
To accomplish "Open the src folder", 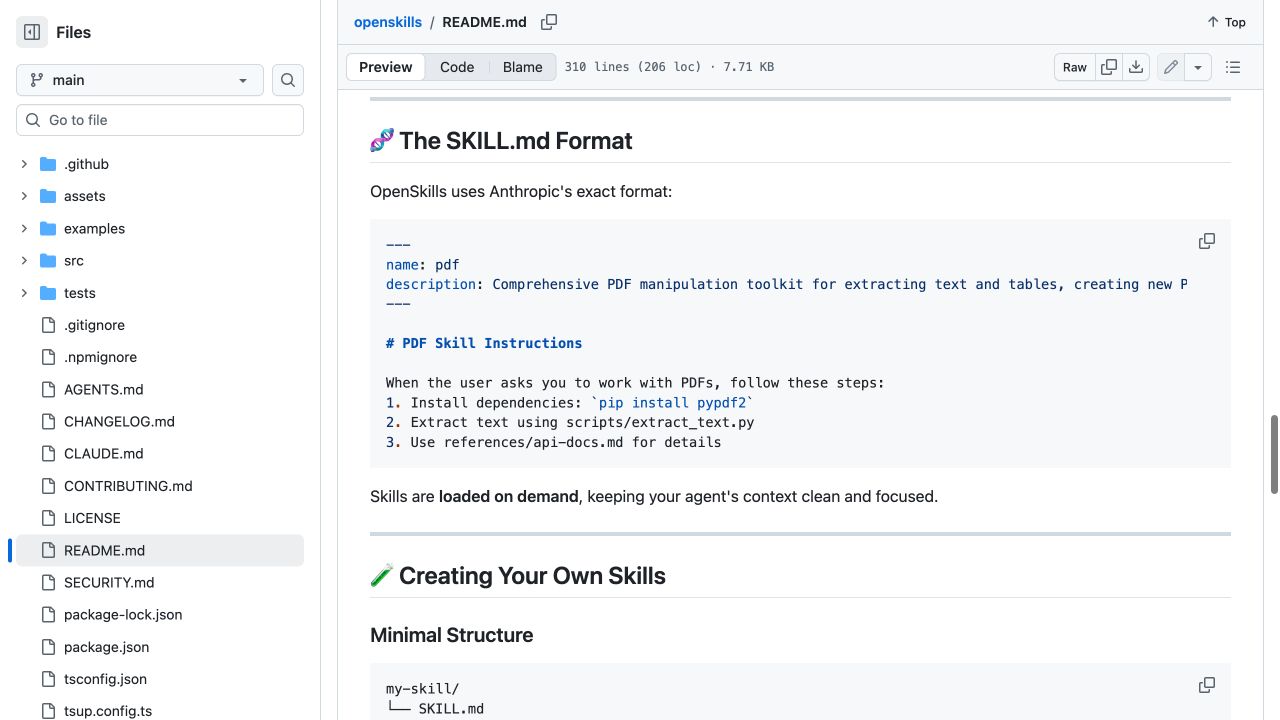I will pyautogui.click(x=74, y=260).
